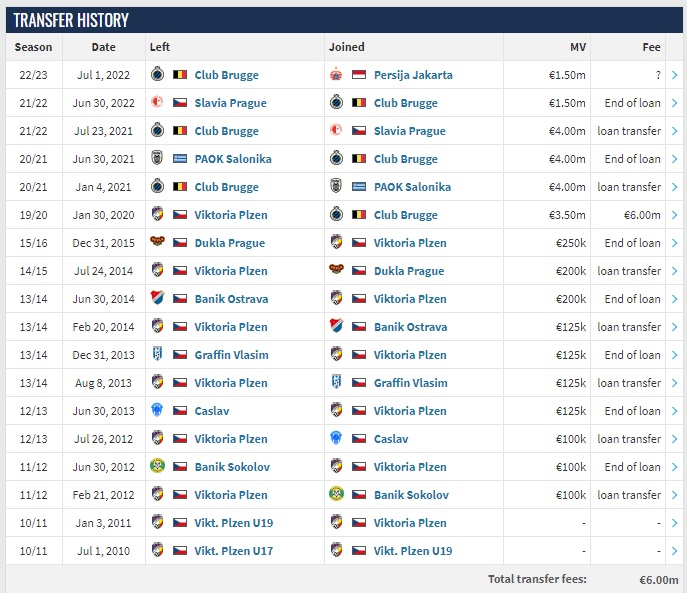Open the Vikt. Plzen U17 club link

tap(233, 551)
